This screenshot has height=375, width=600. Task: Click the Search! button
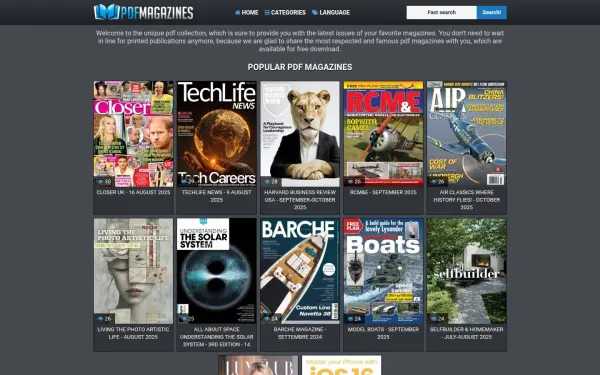(492, 12)
